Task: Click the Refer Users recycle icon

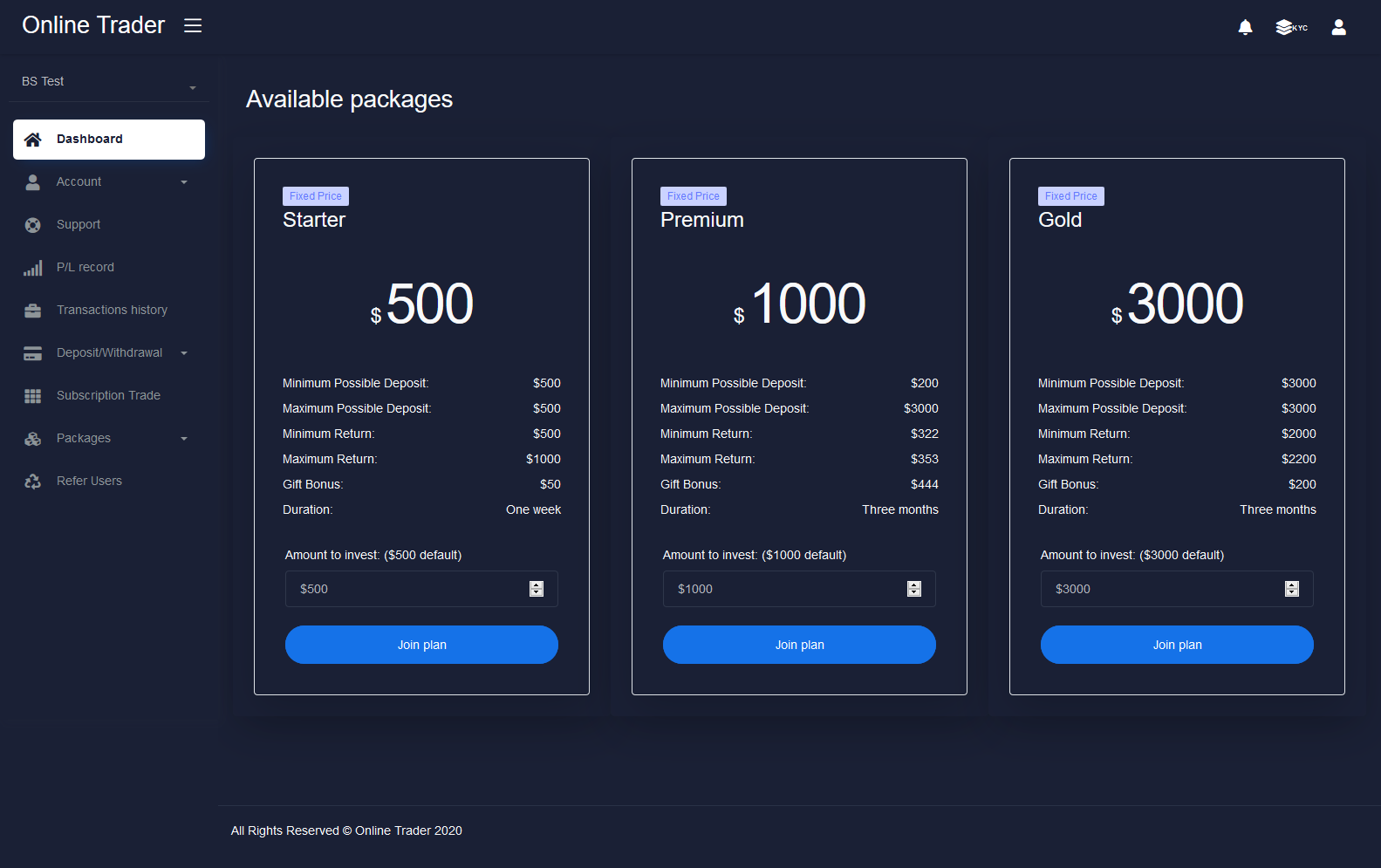Action: point(33,482)
